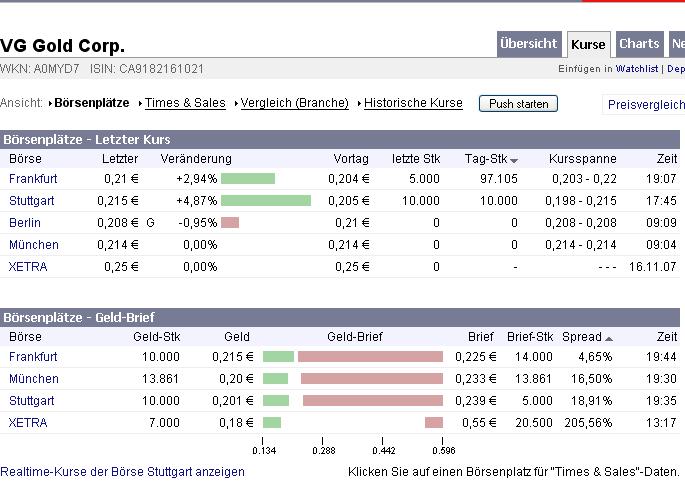Click Stuttgart in Geld-Brief table
The height and width of the screenshot is (486, 685).
pos(31,400)
